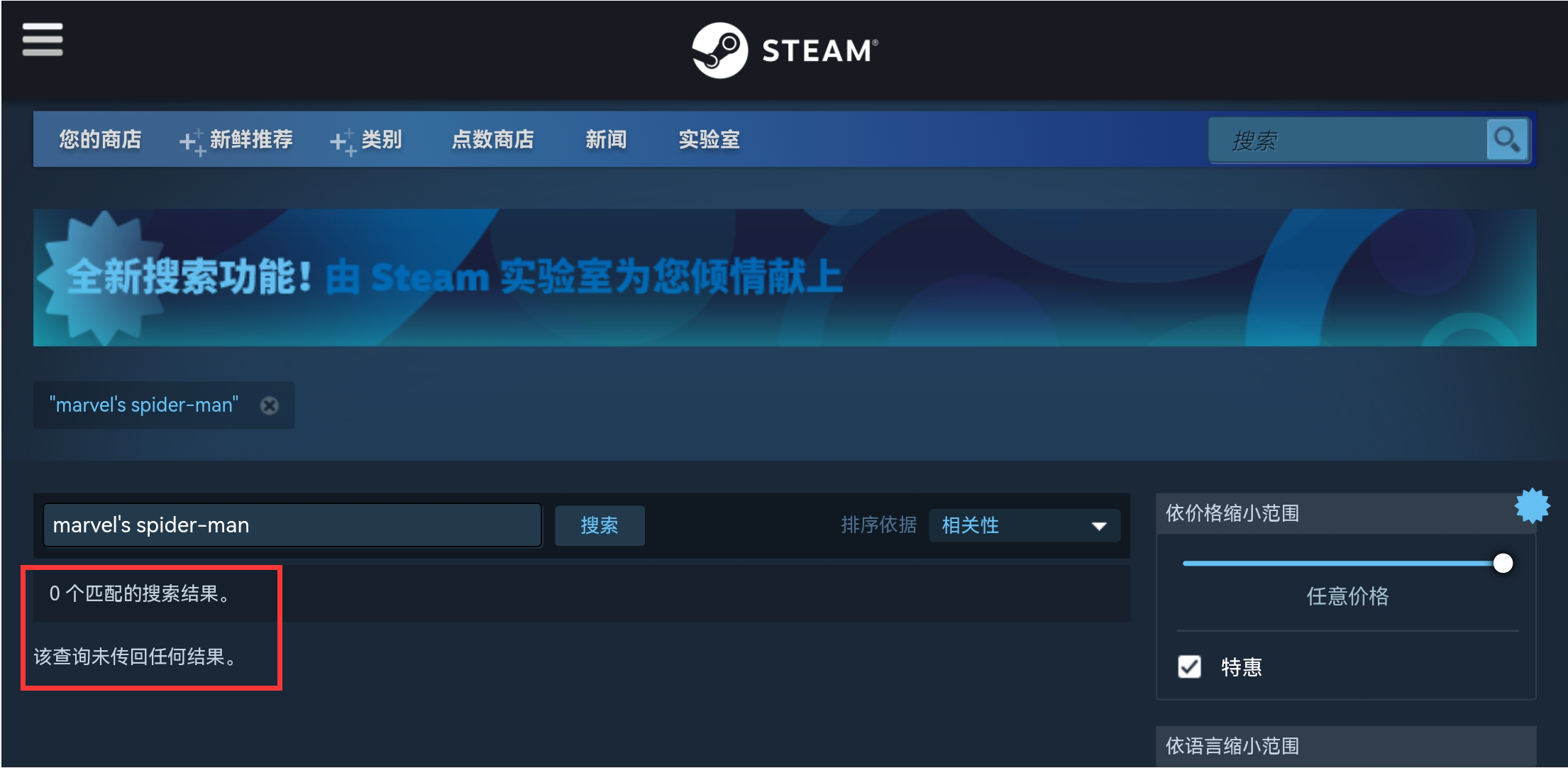Open 新鲜推荐 menu
Image resolution: width=1568 pixels, height=768 pixels.
click(236, 140)
